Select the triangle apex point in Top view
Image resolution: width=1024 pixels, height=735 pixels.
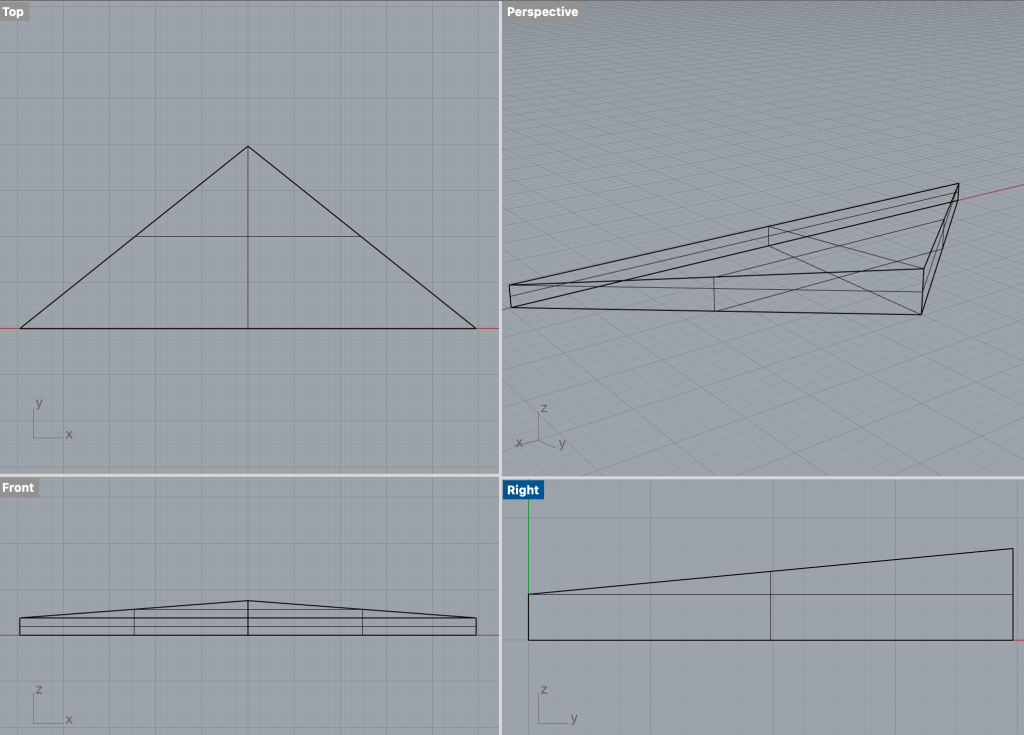pyautogui.click(x=248, y=147)
